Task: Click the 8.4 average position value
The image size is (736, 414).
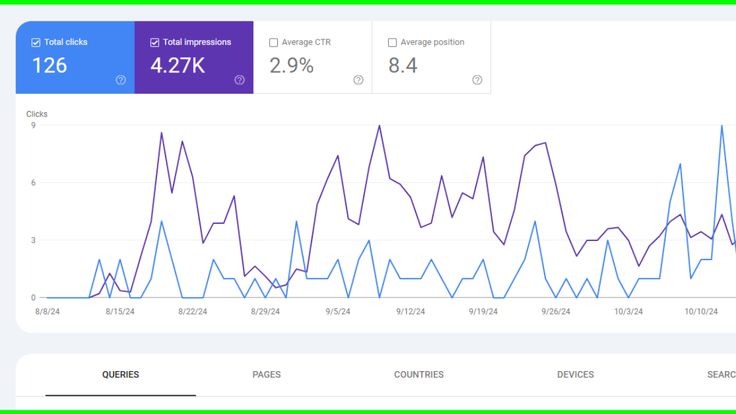Action: 403,66
